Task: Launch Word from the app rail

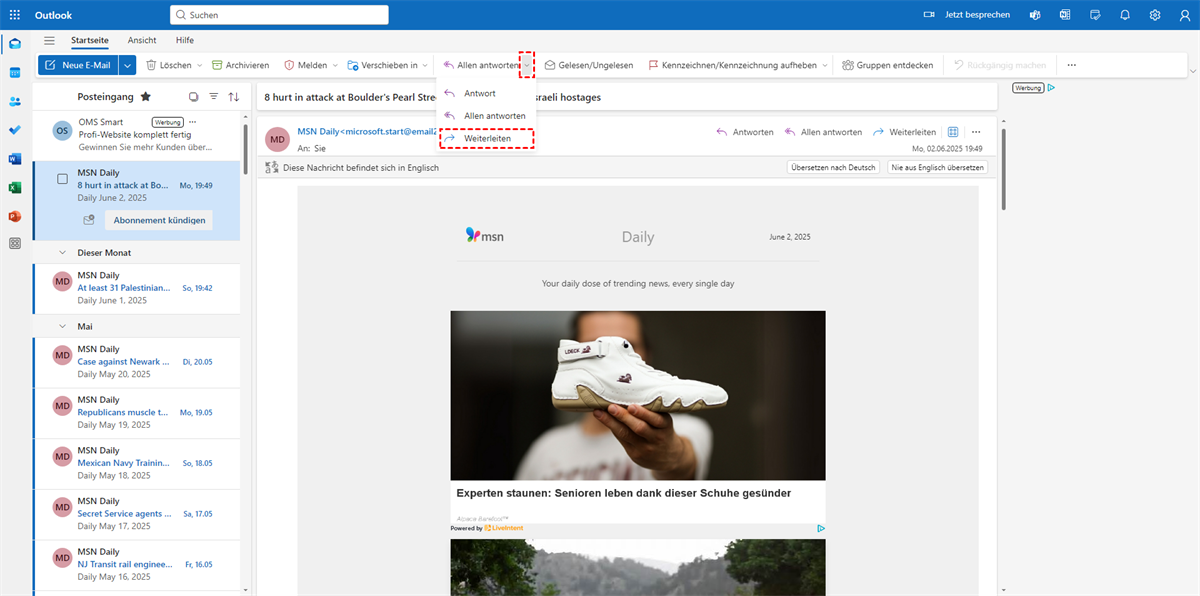Action: tap(14, 159)
